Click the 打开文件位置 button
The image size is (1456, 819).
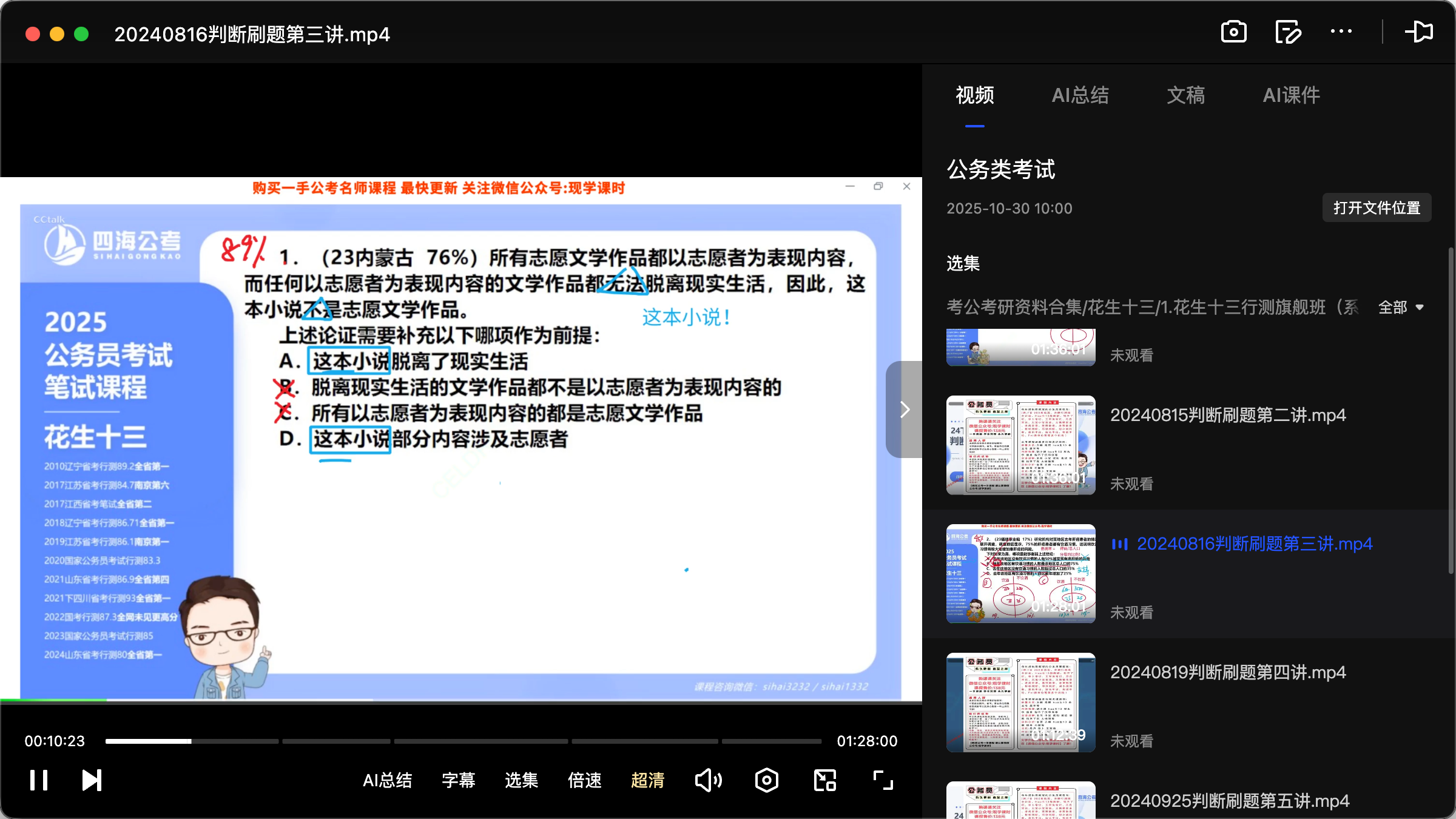click(1377, 207)
